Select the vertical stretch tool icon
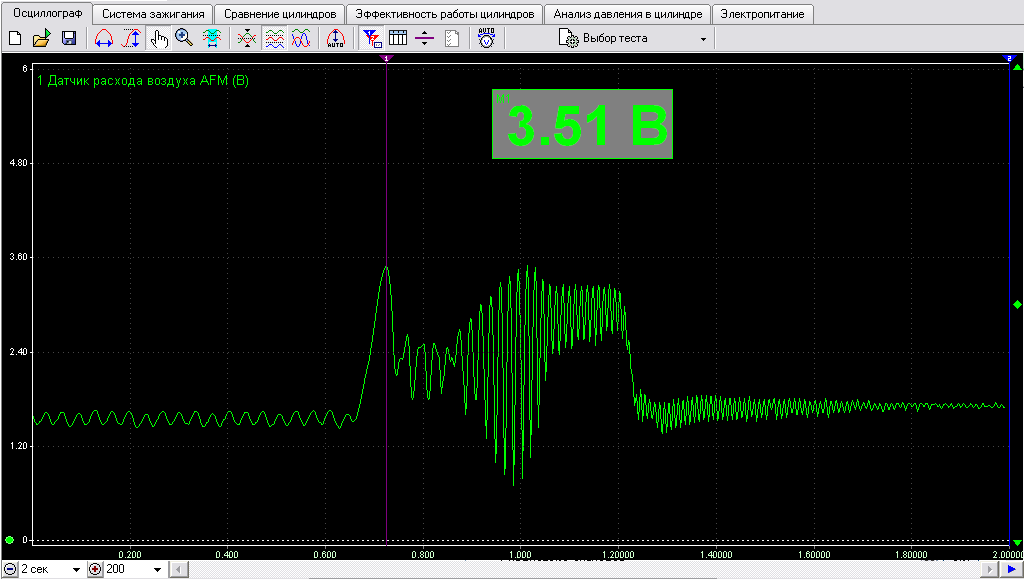 (131, 39)
